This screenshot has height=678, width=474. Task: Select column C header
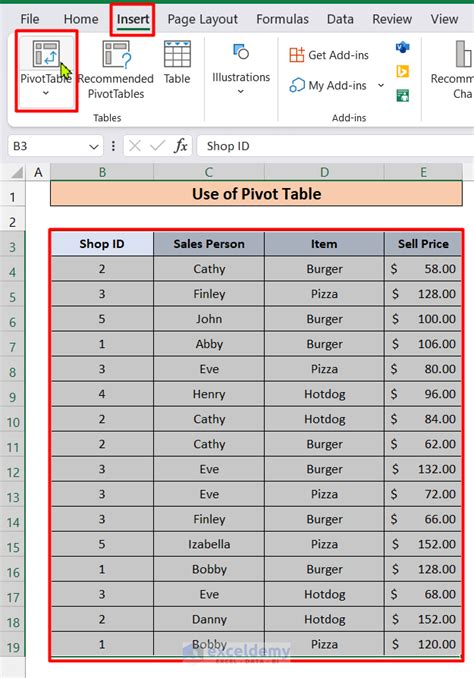[x=209, y=173]
